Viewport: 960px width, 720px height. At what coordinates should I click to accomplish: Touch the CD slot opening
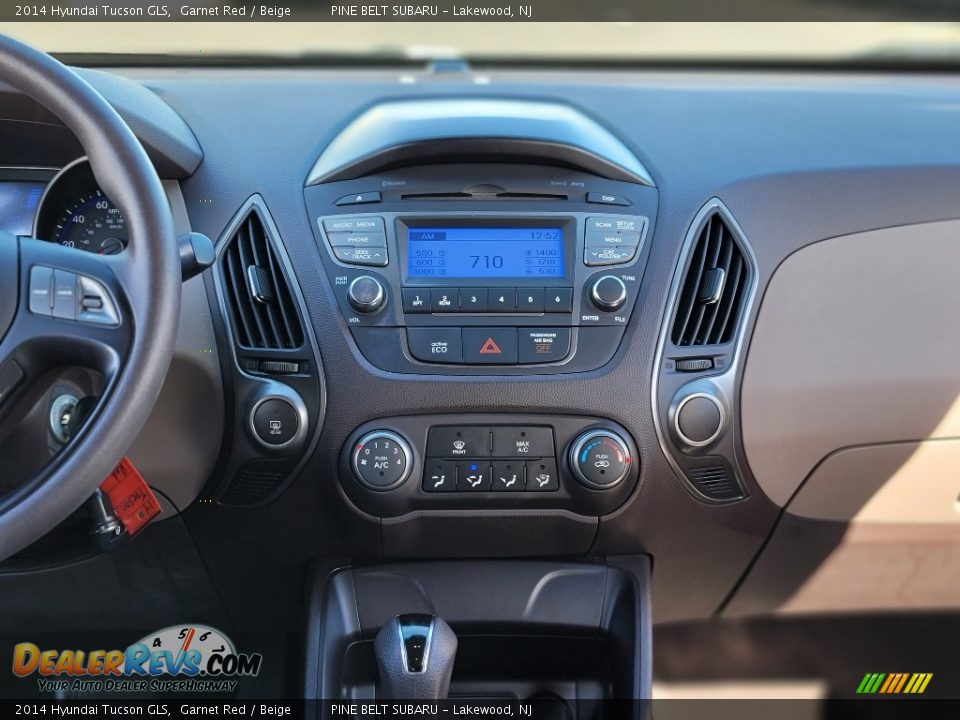[484, 196]
